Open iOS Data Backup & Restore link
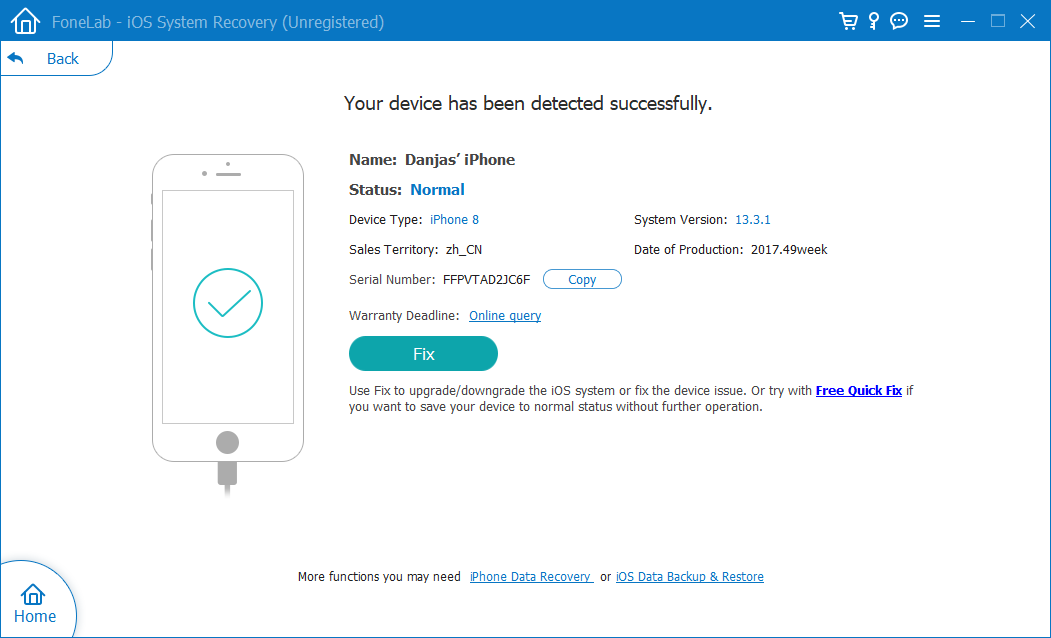The height and width of the screenshot is (638, 1051). (x=689, y=577)
